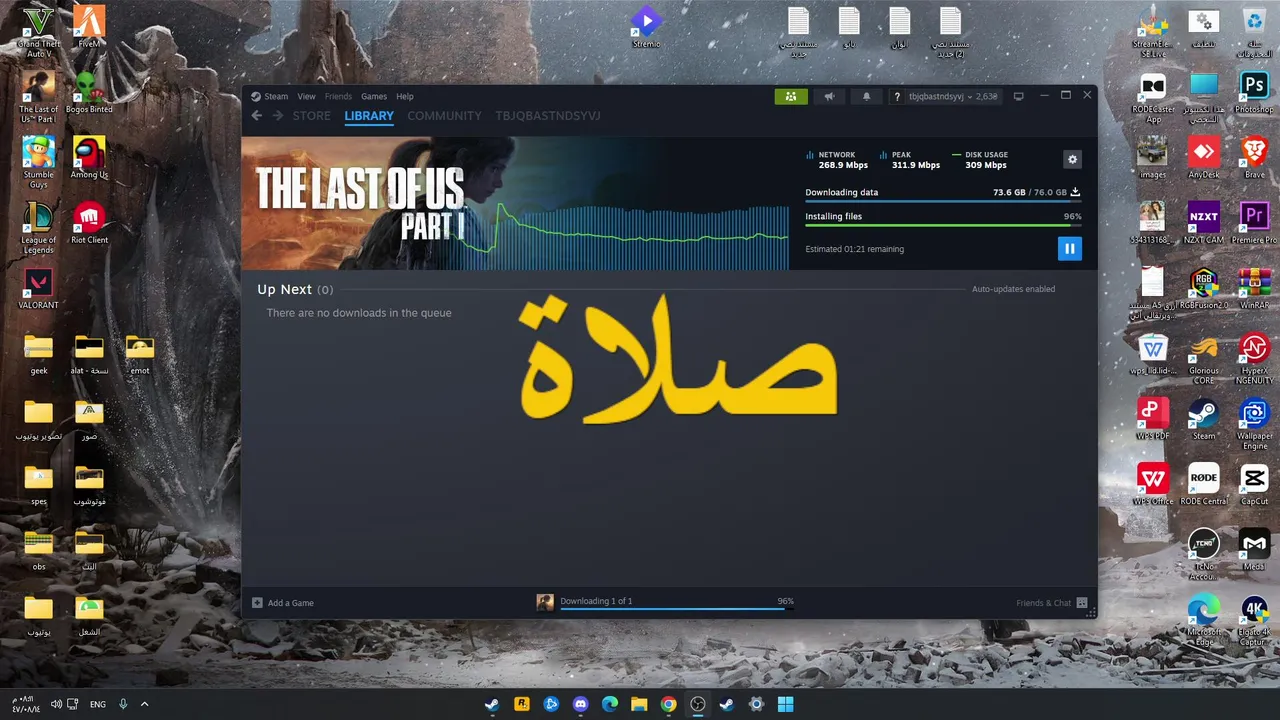Pause the Last of Us download

coord(1069,248)
